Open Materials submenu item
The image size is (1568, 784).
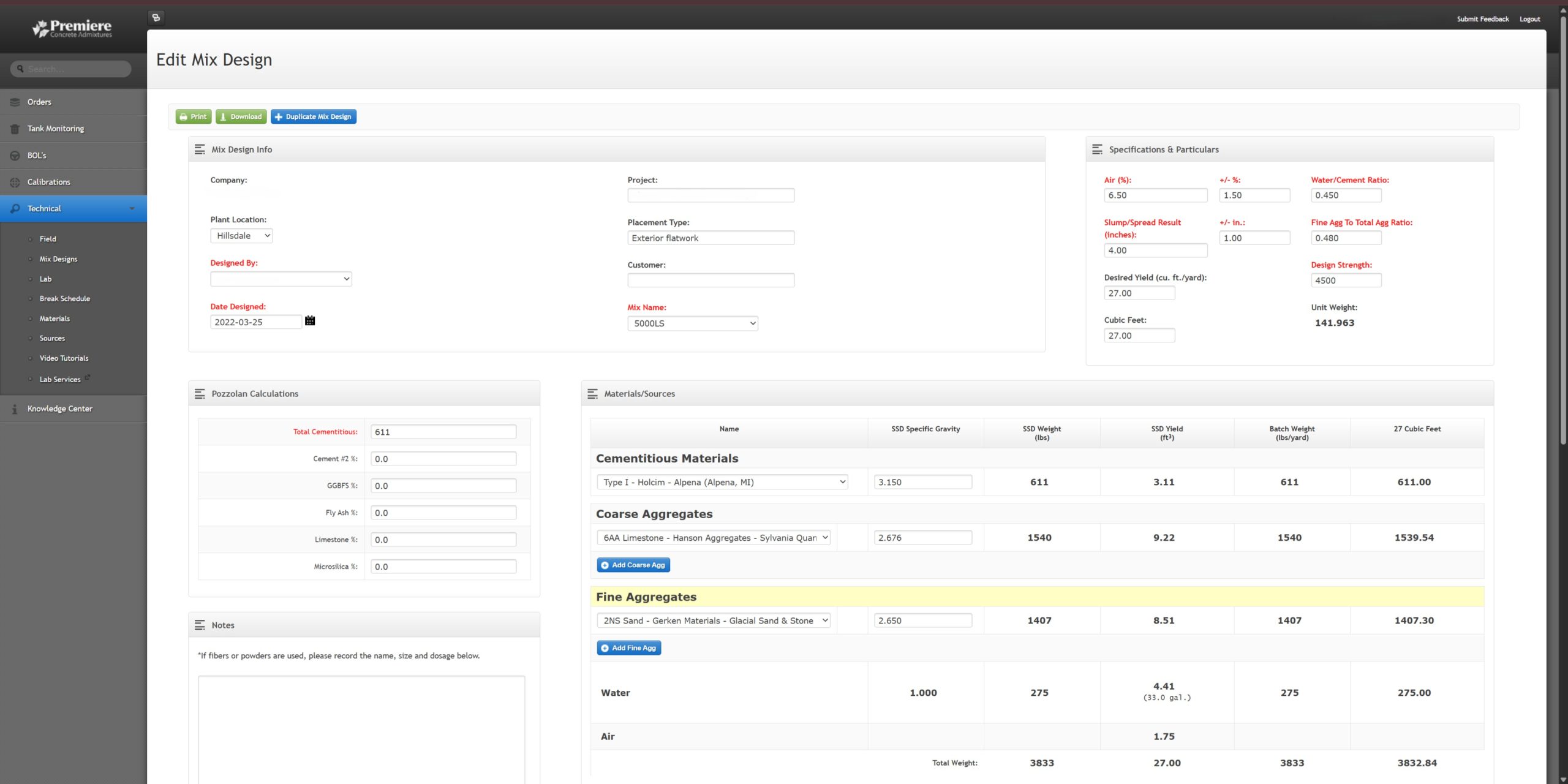[55, 318]
